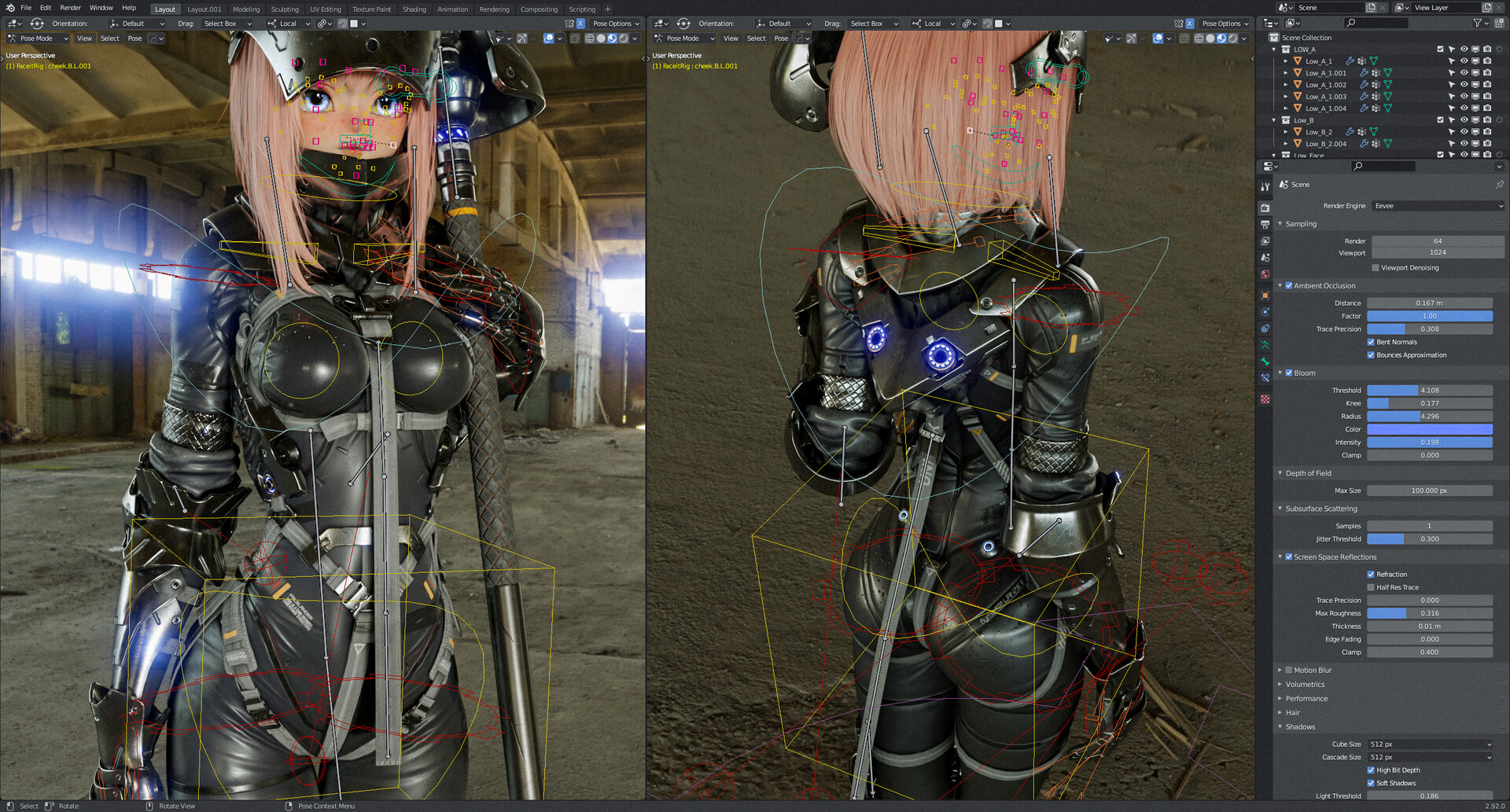Toggle X-ray icon in left viewport

click(575, 38)
